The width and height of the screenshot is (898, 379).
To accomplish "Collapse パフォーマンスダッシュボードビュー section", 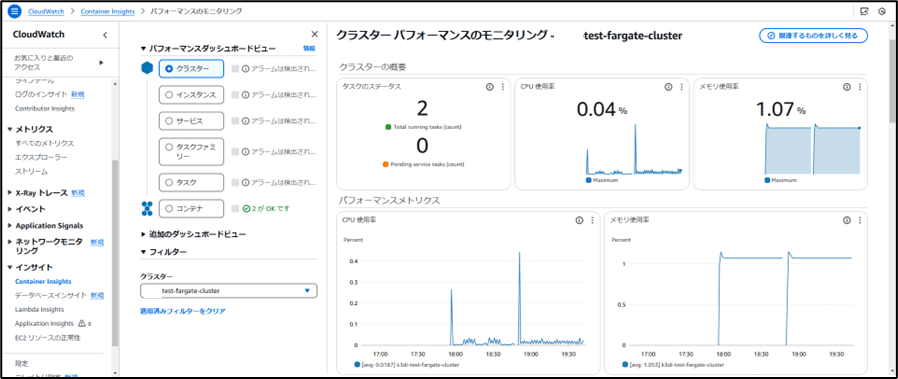I will [143, 49].
